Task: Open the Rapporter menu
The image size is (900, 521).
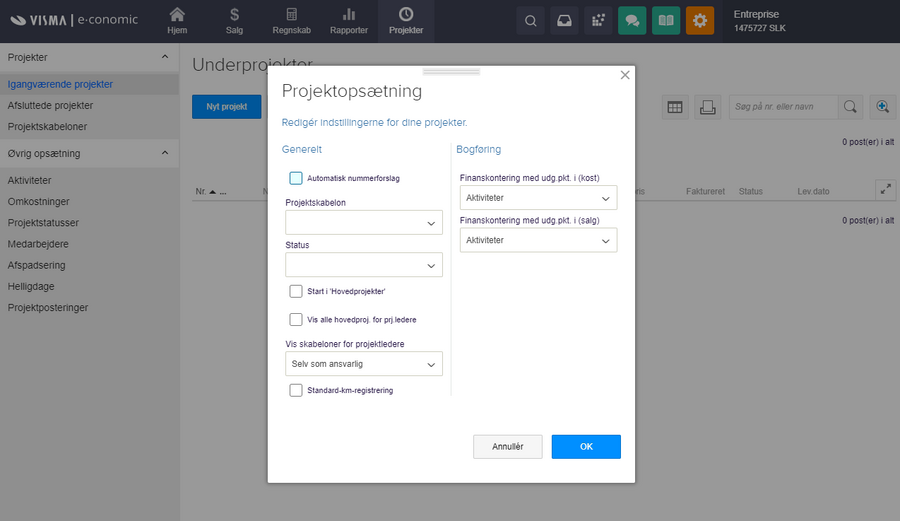Action: pyautogui.click(x=349, y=20)
